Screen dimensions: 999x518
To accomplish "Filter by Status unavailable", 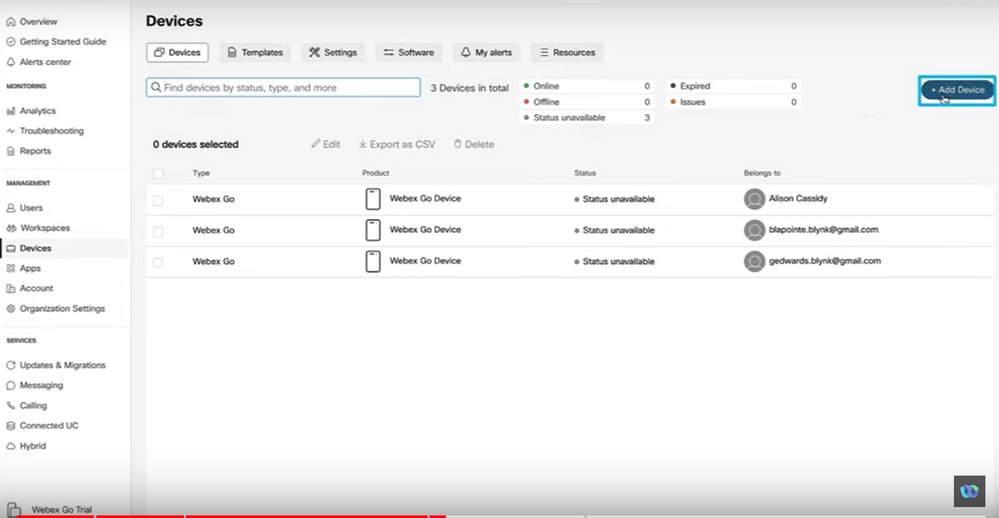I will (x=587, y=118).
